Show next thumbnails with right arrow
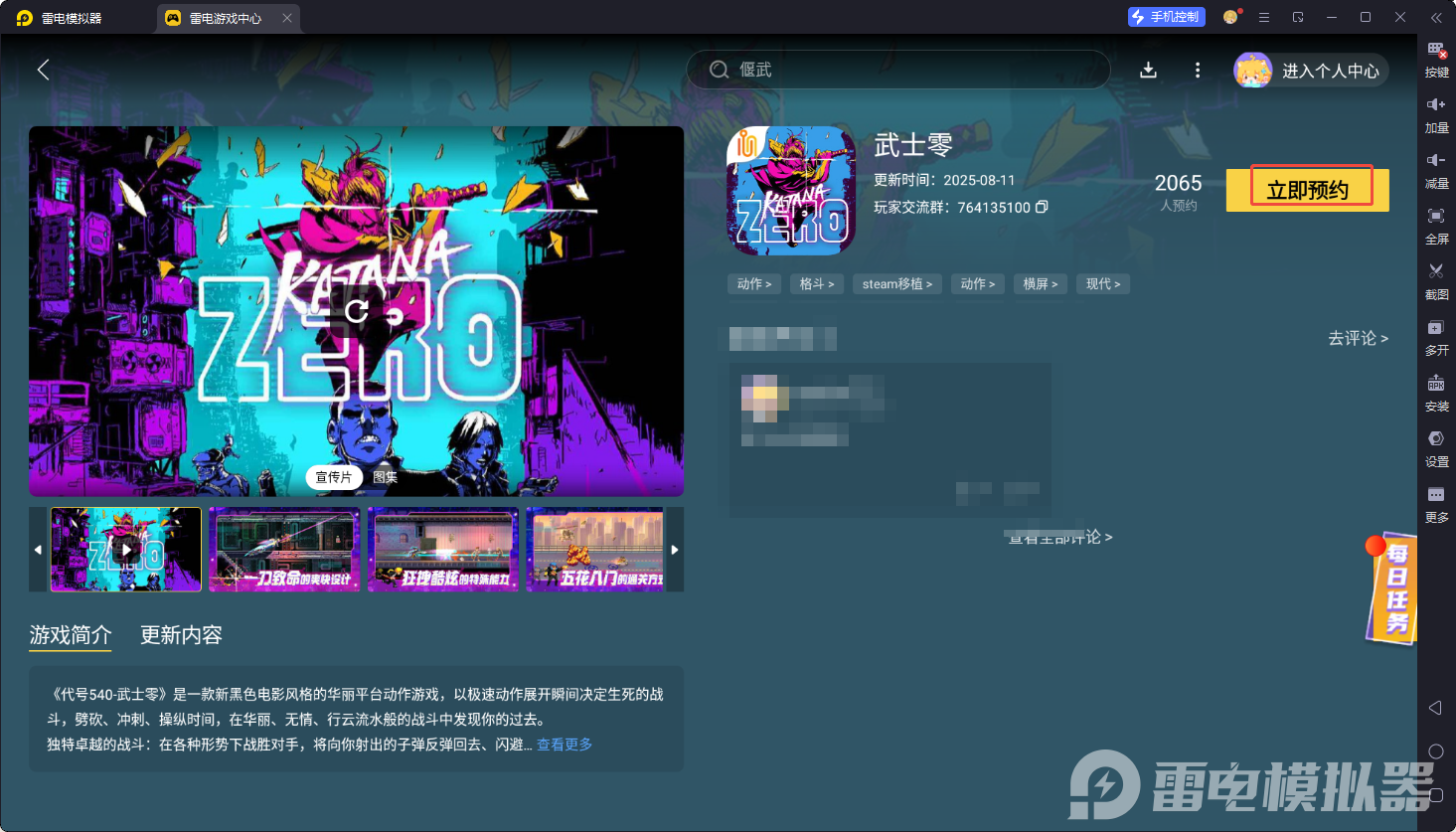 pos(675,550)
